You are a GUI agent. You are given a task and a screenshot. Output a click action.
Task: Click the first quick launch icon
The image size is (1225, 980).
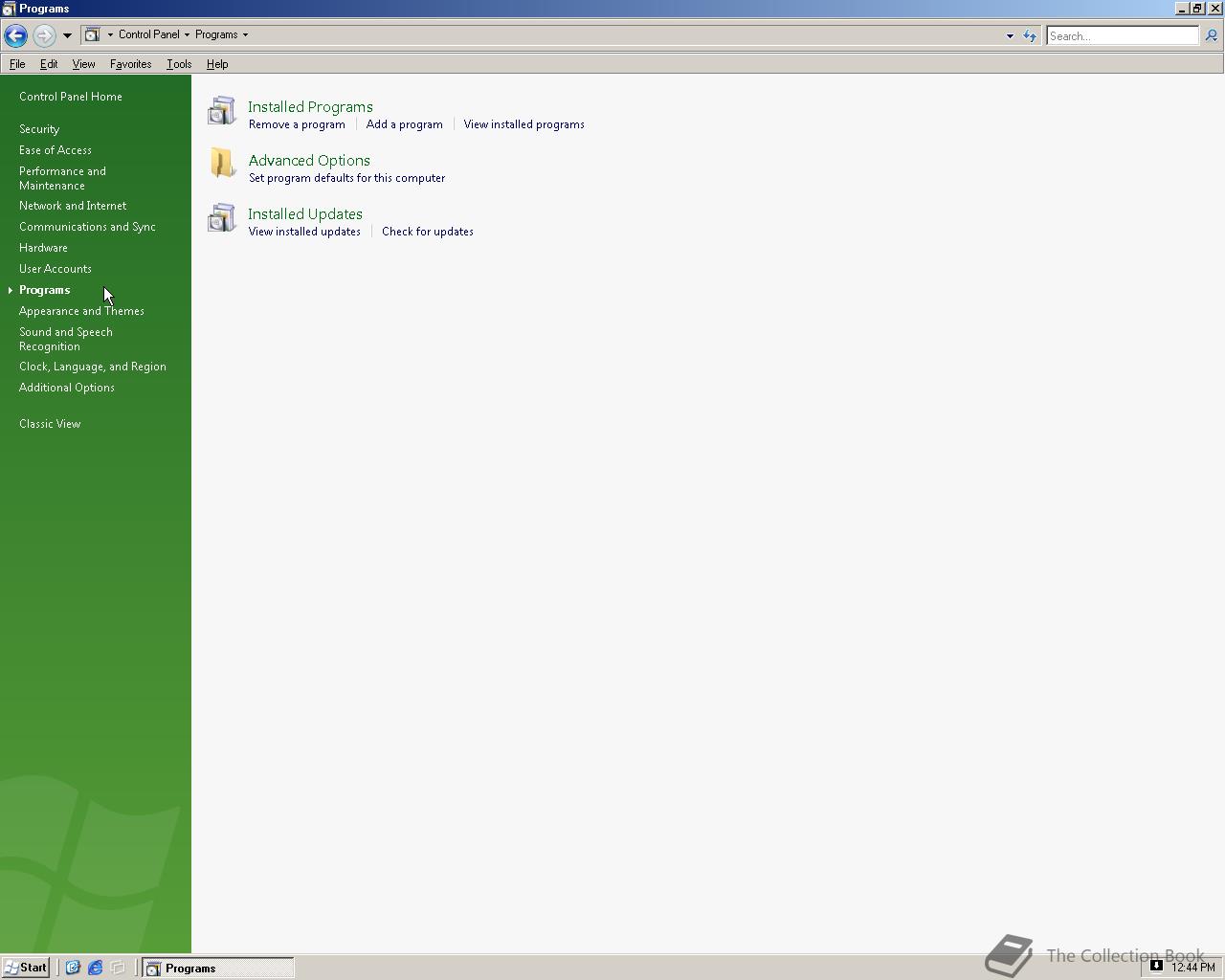point(73,968)
